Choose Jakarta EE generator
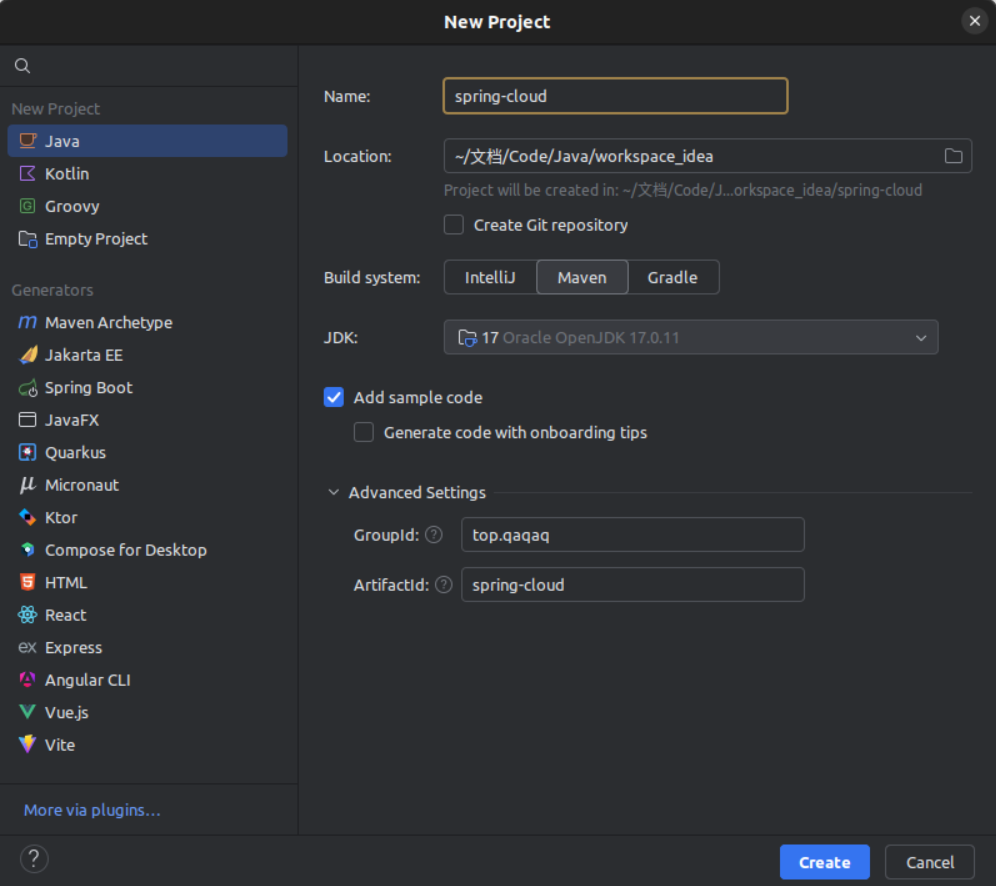This screenshot has height=886, width=996. 147,354
